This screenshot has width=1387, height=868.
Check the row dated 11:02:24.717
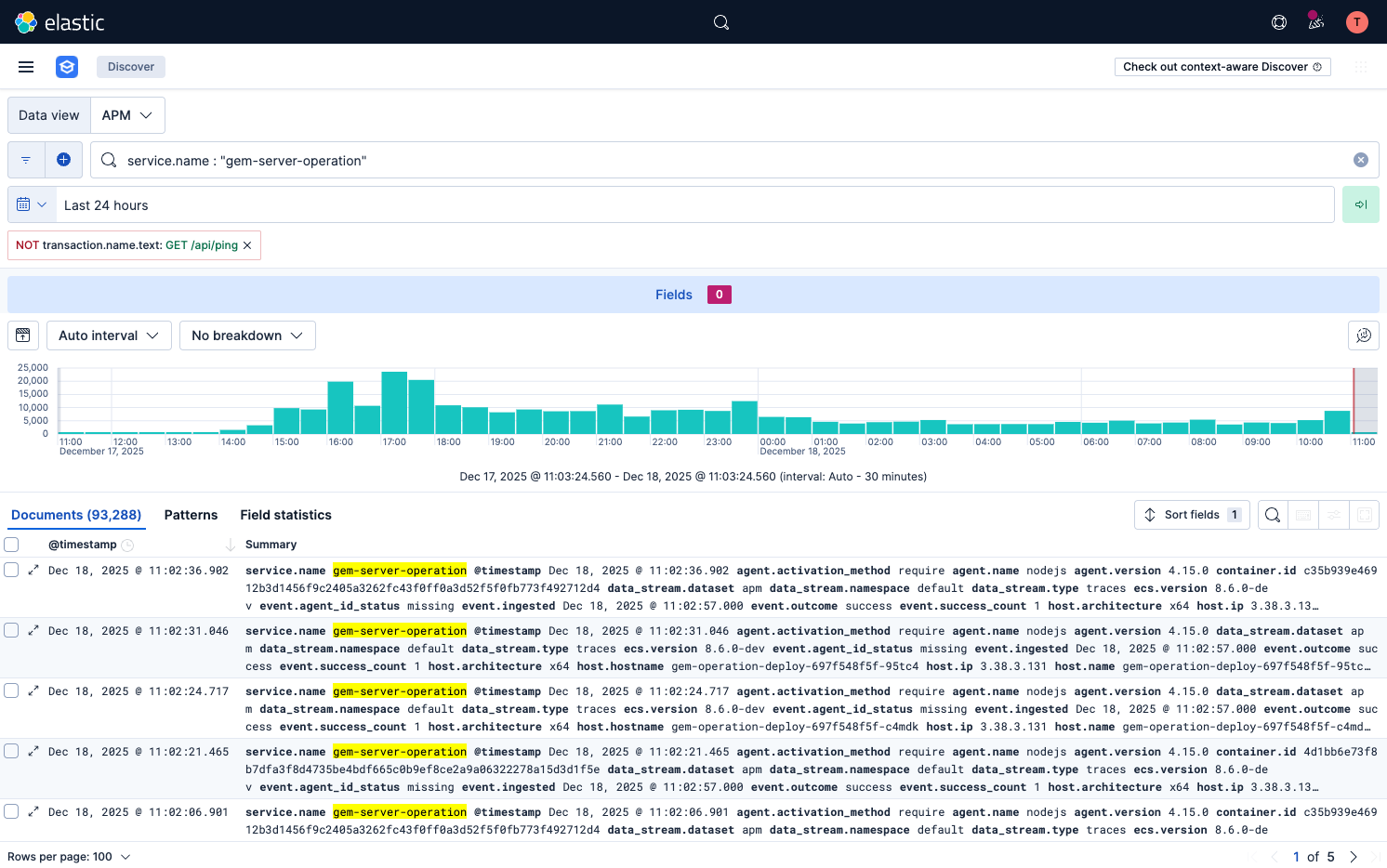coord(12,690)
